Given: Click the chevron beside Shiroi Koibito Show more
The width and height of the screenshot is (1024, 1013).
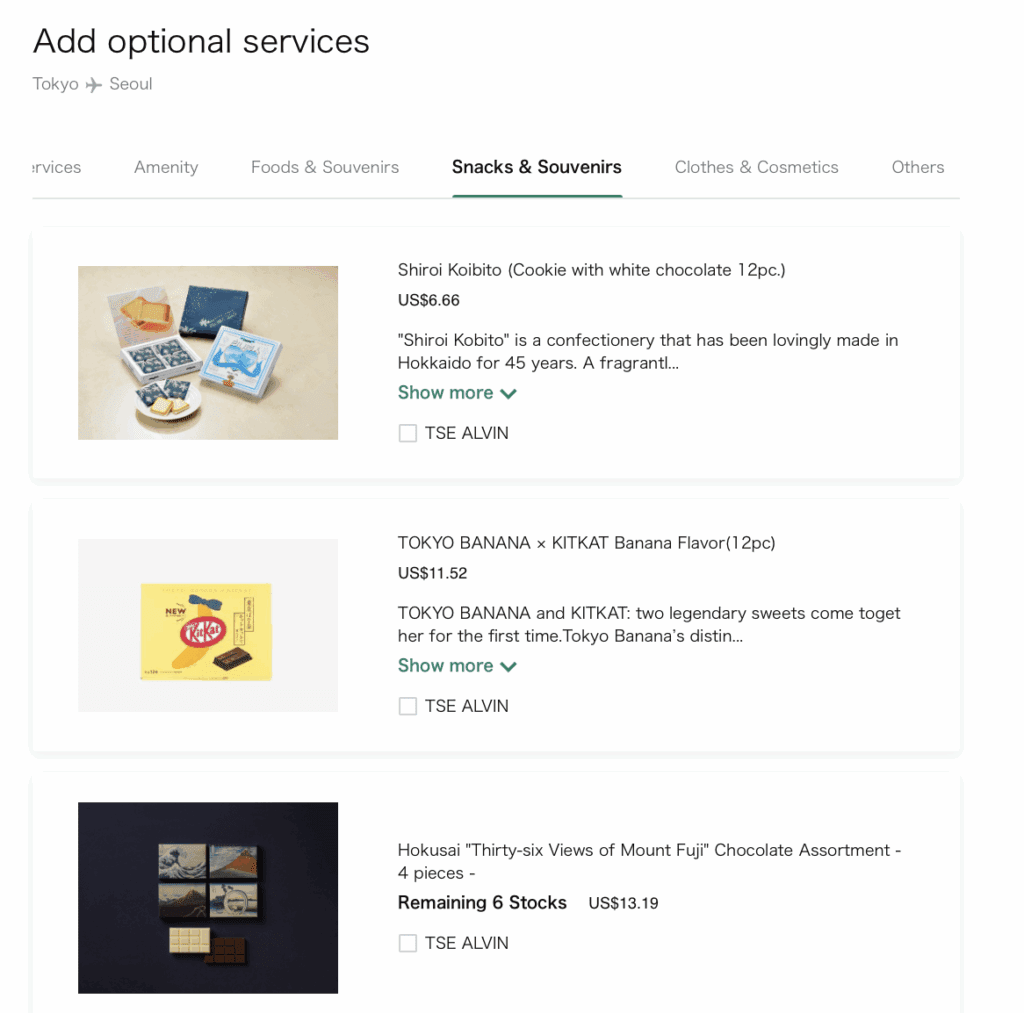Looking at the screenshot, I should pyautogui.click(x=508, y=394).
